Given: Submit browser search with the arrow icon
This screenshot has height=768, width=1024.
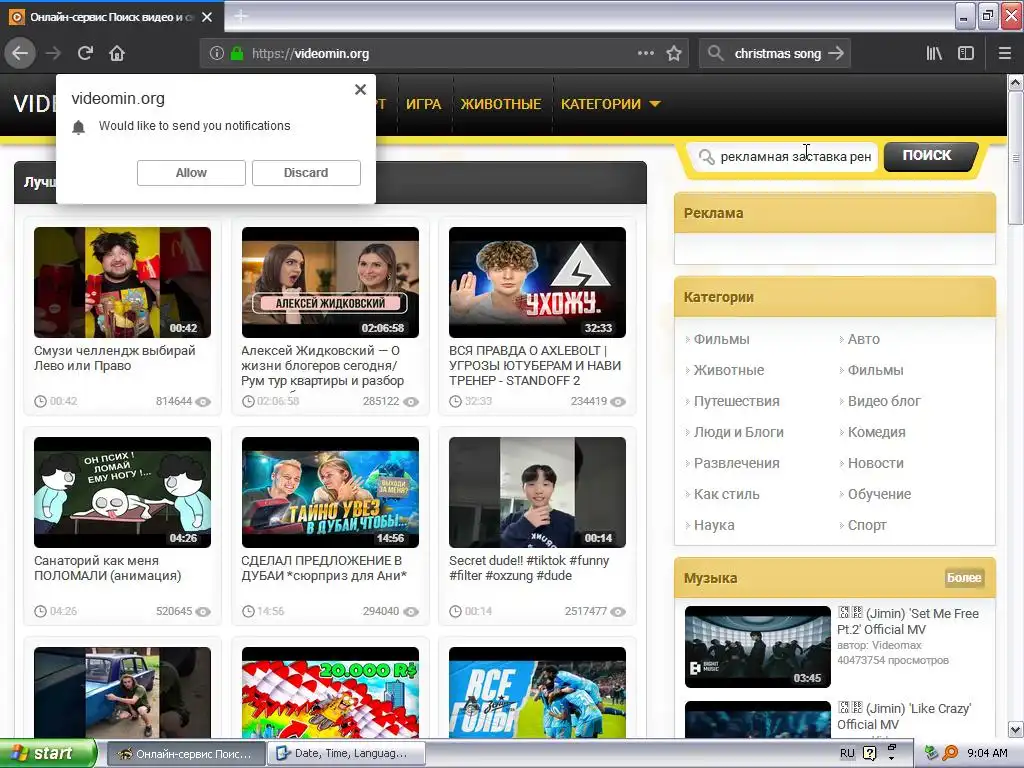Looking at the screenshot, I should tap(836, 53).
